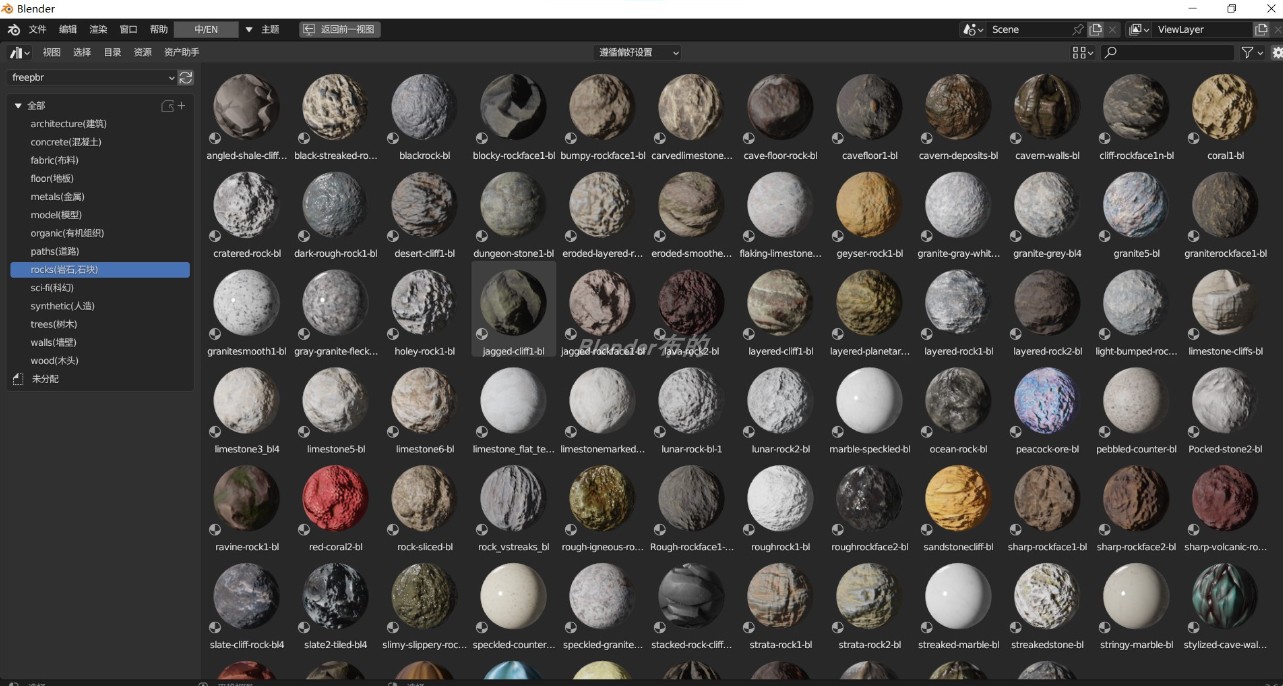Open the 视图 menu in asset browser

52,53
